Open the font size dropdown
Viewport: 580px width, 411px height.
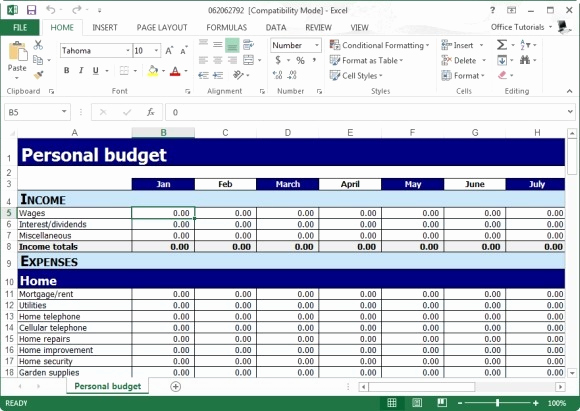coord(156,51)
